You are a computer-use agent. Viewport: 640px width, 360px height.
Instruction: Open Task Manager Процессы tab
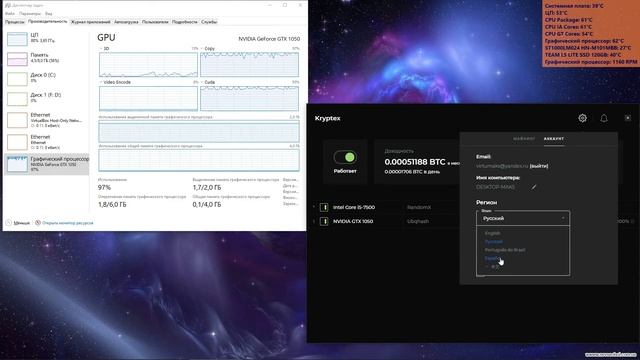[15, 22]
